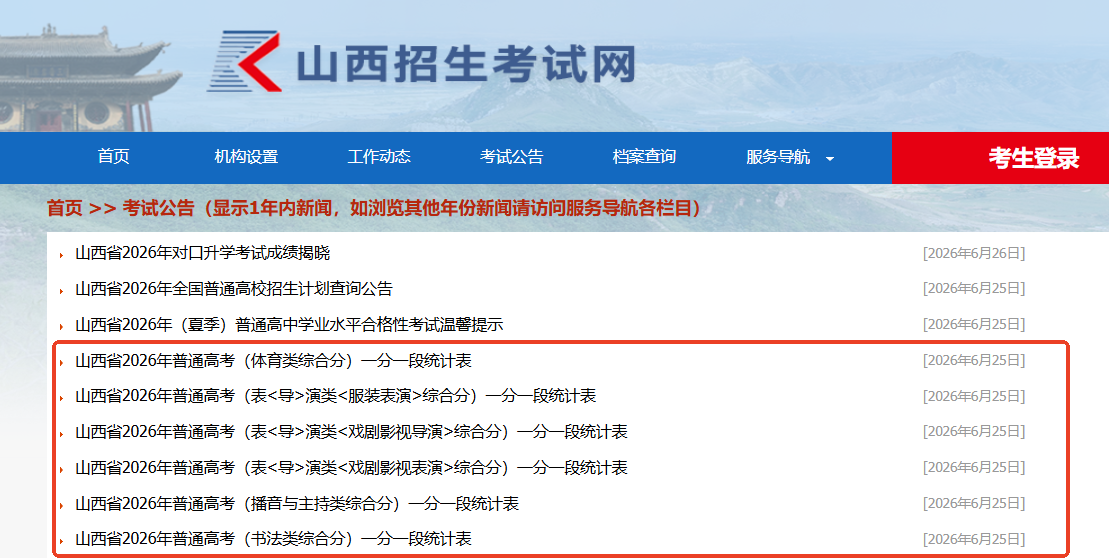Click the date beside 书法类综合分 row
This screenshot has width=1109, height=558.
(974, 539)
